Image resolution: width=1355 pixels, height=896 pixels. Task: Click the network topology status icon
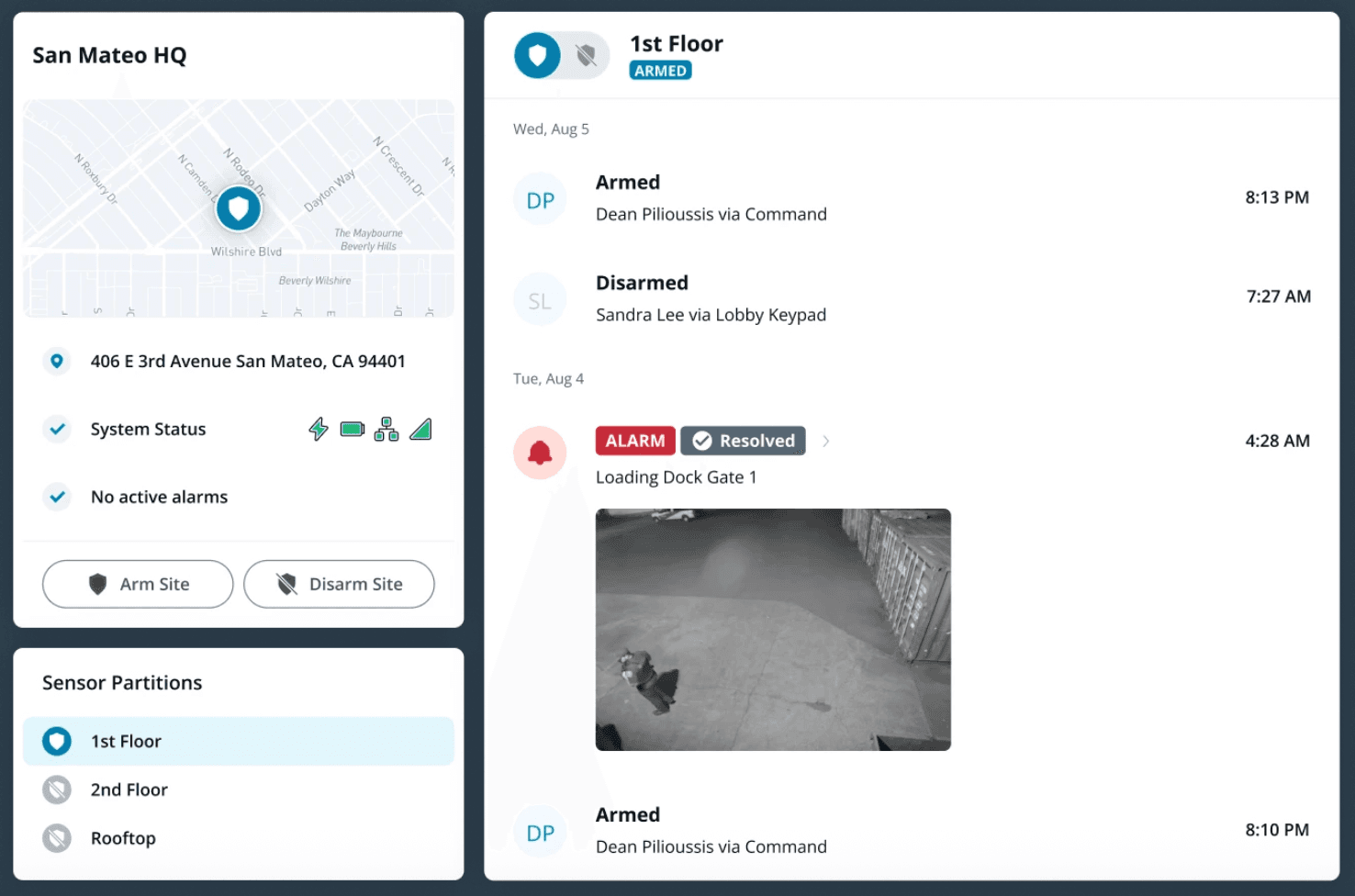(x=386, y=429)
